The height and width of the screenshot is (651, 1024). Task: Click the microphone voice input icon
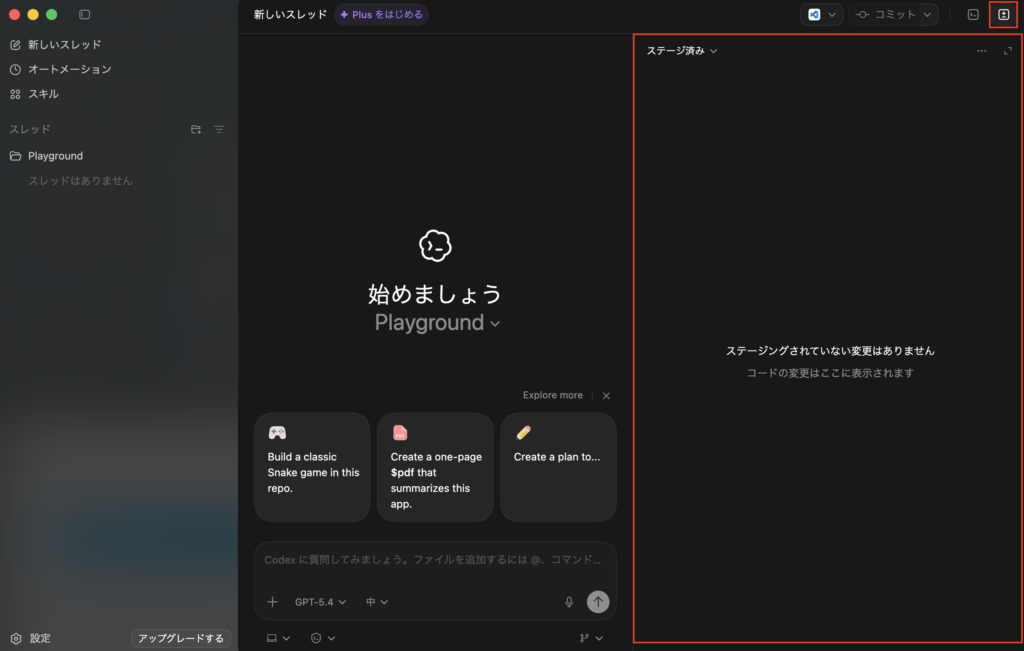(x=569, y=602)
